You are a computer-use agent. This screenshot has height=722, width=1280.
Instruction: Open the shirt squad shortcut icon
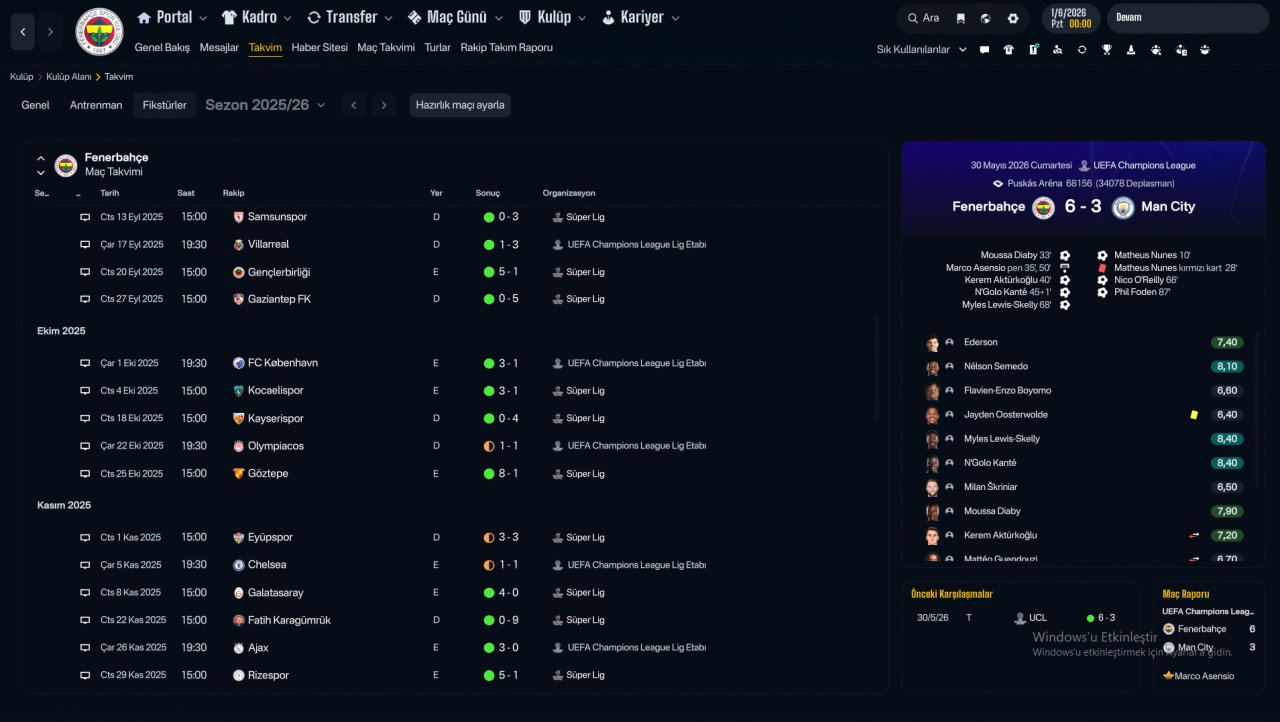pyautogui.click(x=1008, y=49)
